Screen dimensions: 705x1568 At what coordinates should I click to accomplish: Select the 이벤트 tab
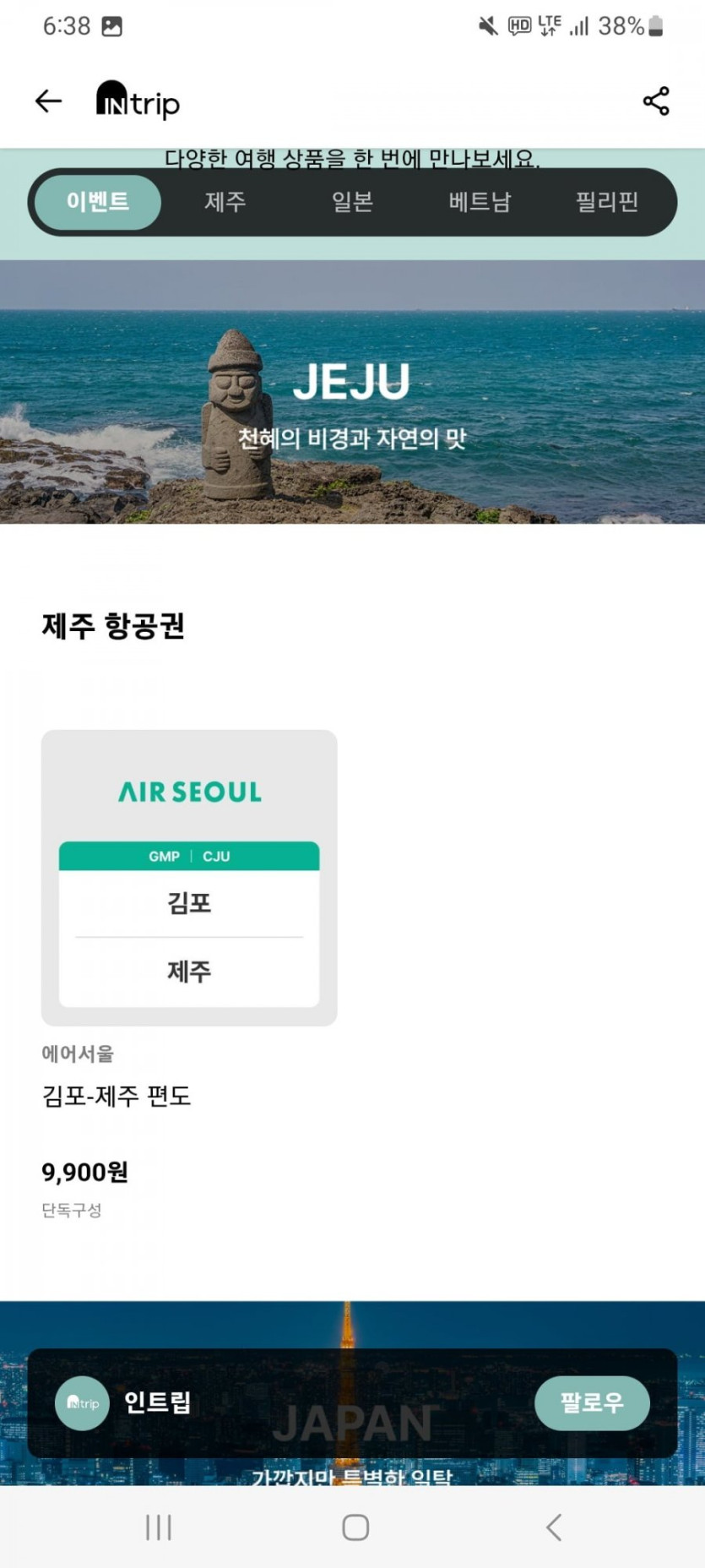click(x=98, y=202)
